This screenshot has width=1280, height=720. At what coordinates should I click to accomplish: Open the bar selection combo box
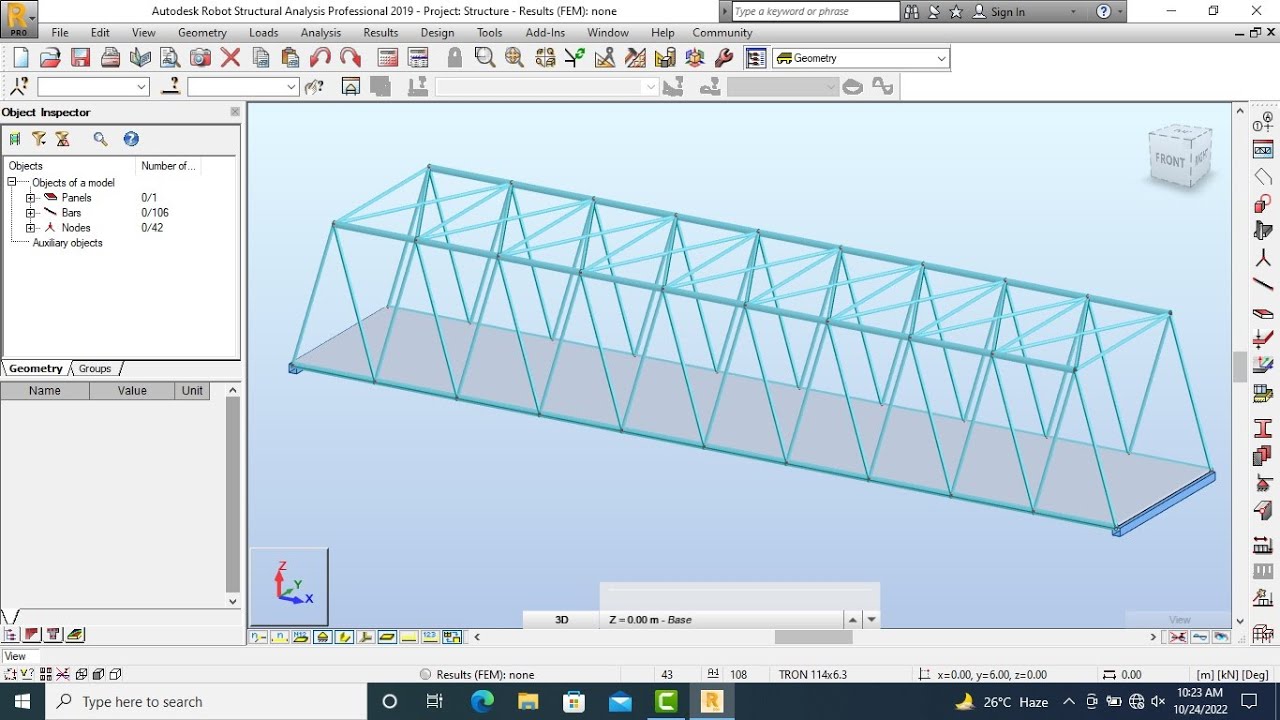[243, 87]
